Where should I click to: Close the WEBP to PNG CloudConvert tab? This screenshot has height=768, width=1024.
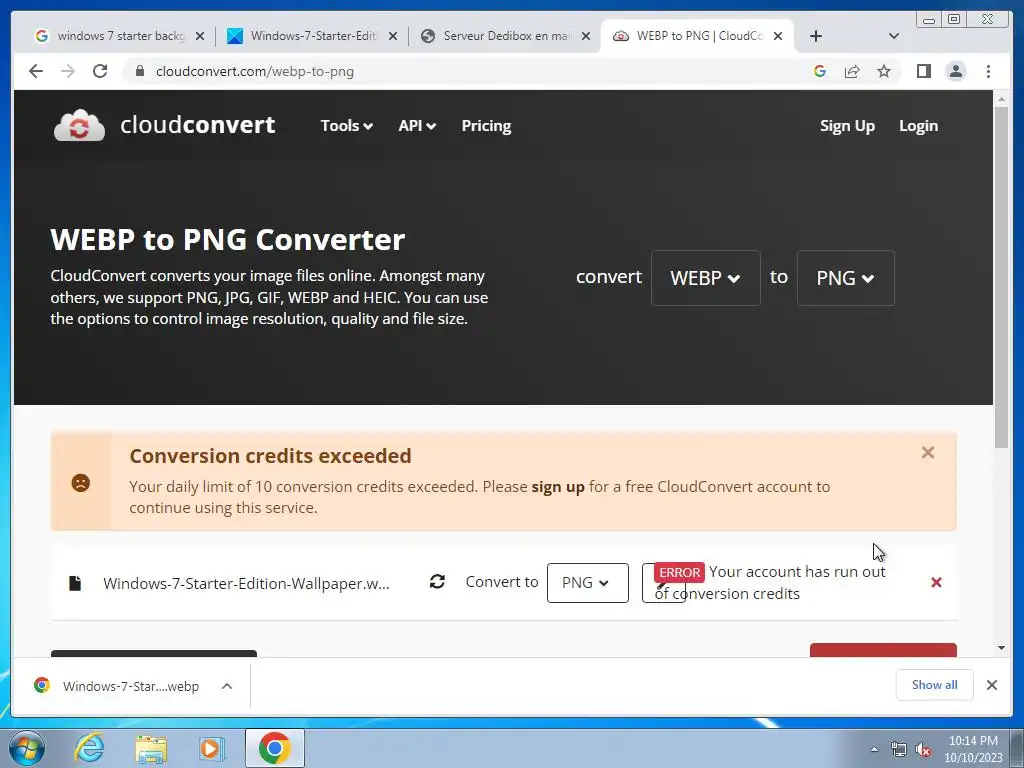(x=778, y=36)
